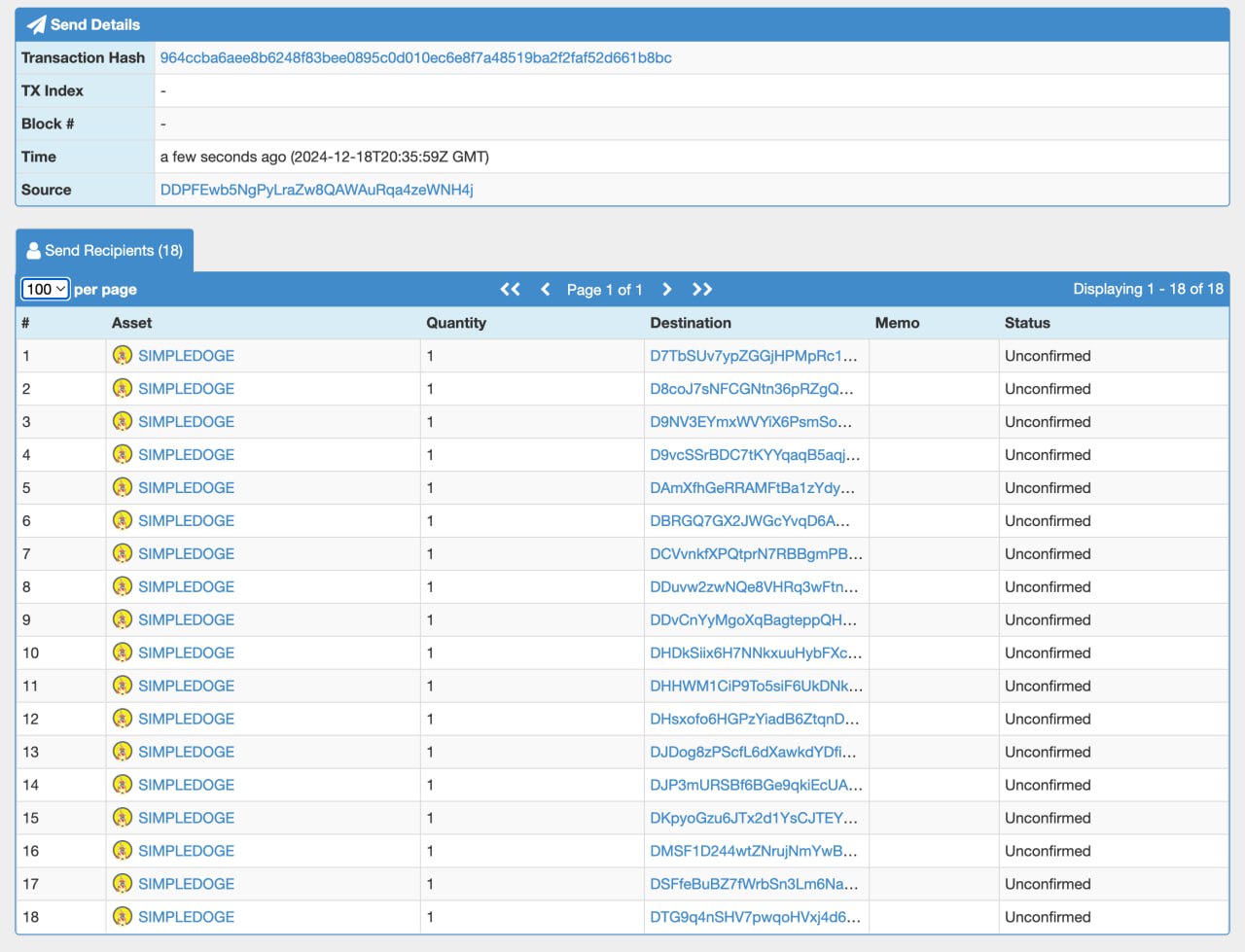Open the transaction hash 964ccba6aee8 link
Screen dimensions: 1245x952
point(416,57)
